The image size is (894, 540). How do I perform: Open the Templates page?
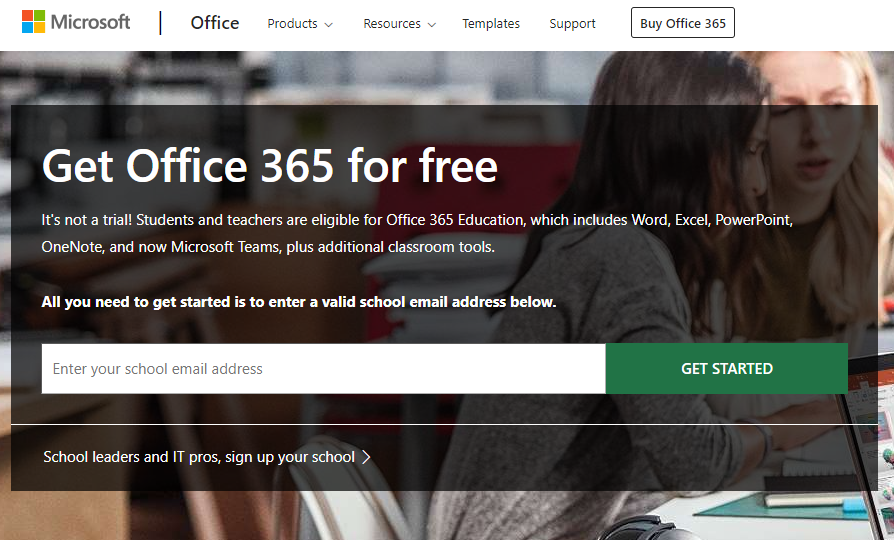[491, 23]
